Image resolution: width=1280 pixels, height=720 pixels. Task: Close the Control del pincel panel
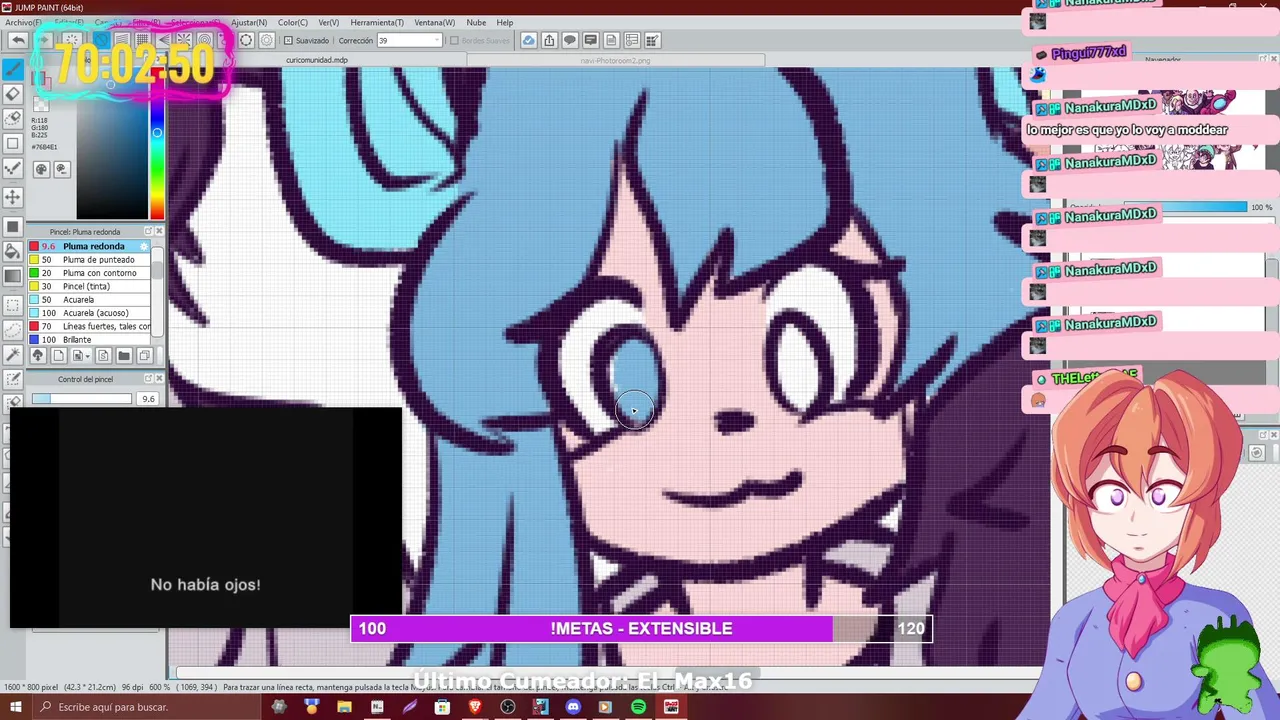coord(159,379)
